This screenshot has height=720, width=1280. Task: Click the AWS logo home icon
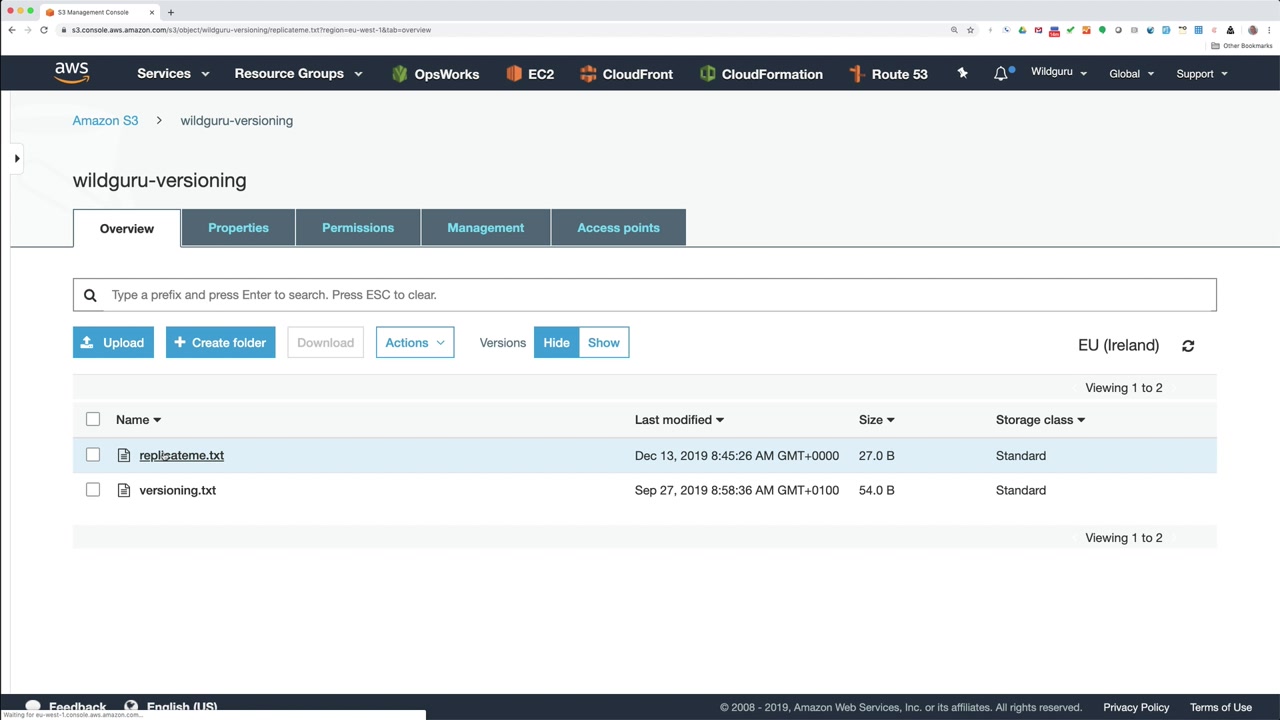pos(72,73)
